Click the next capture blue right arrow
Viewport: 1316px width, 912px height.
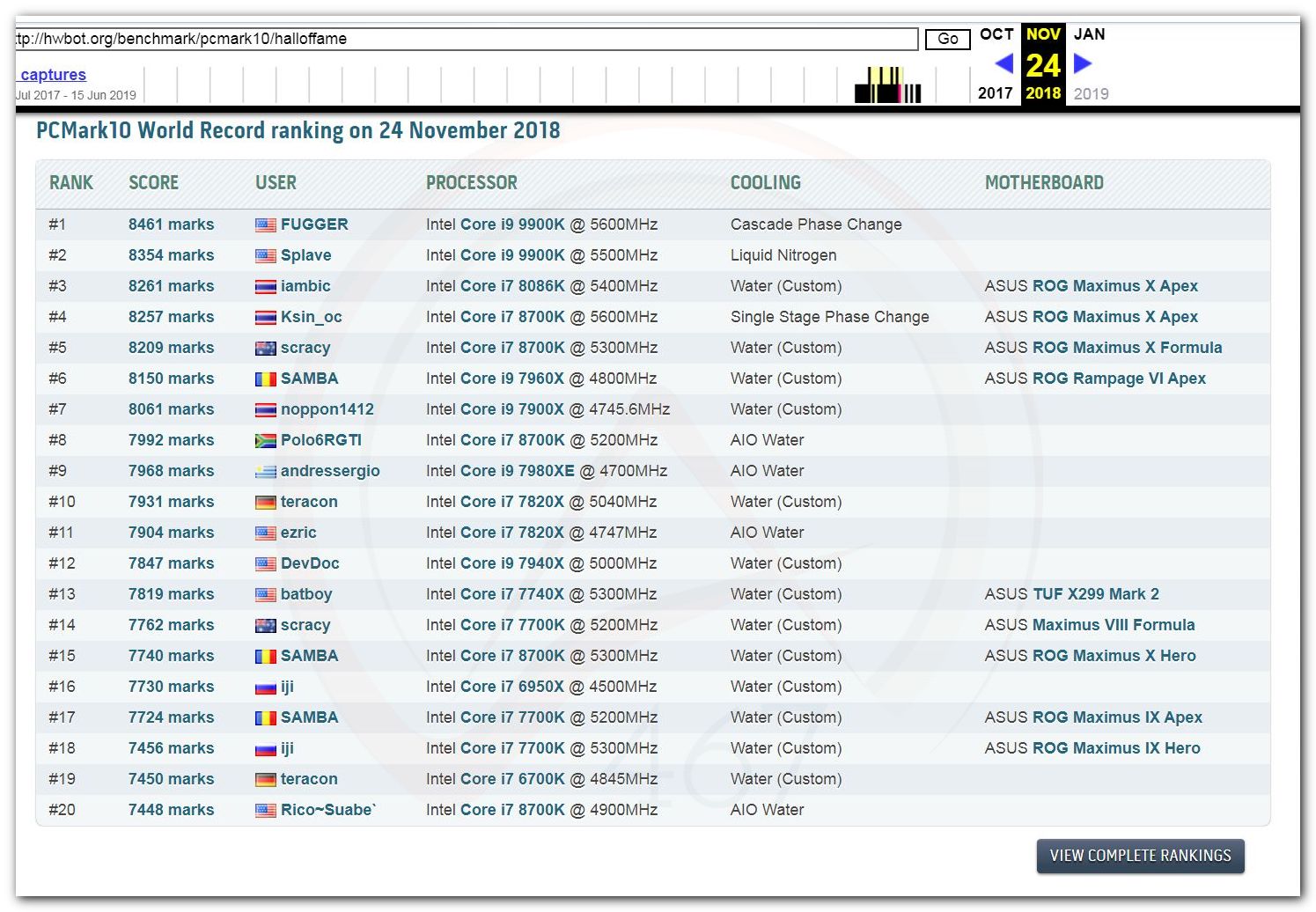point(1083,63)
